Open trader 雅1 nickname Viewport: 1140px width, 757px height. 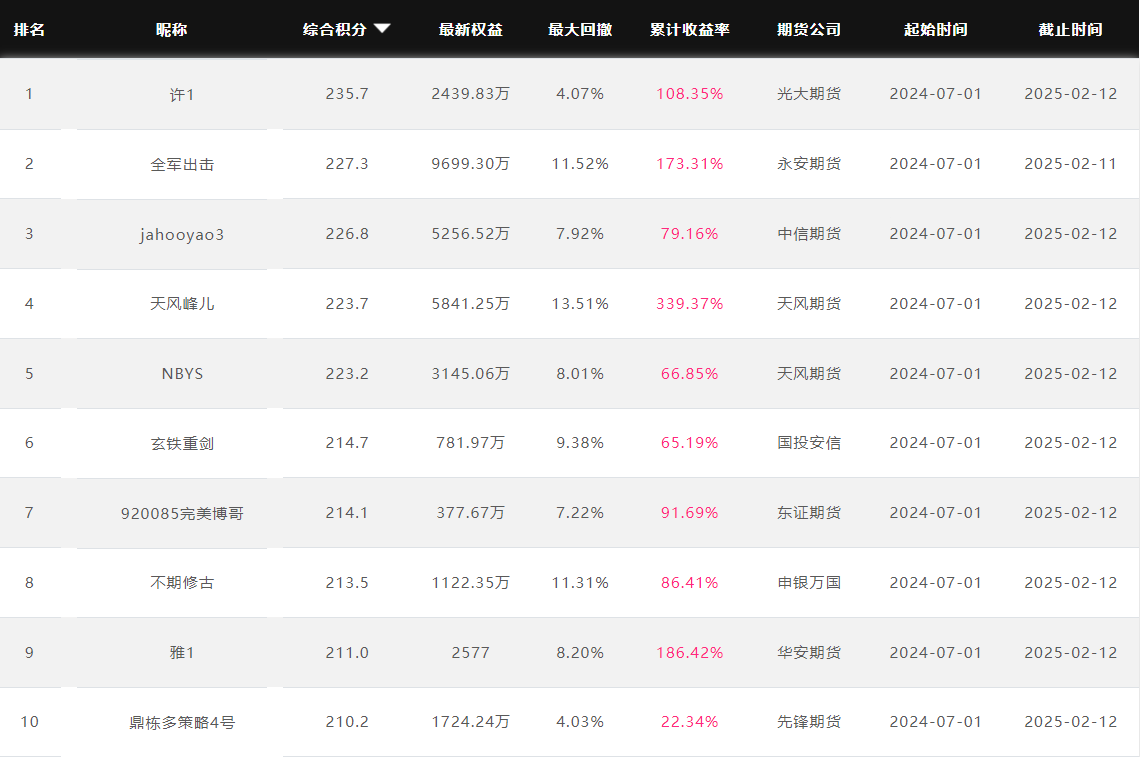pos(182,653)
